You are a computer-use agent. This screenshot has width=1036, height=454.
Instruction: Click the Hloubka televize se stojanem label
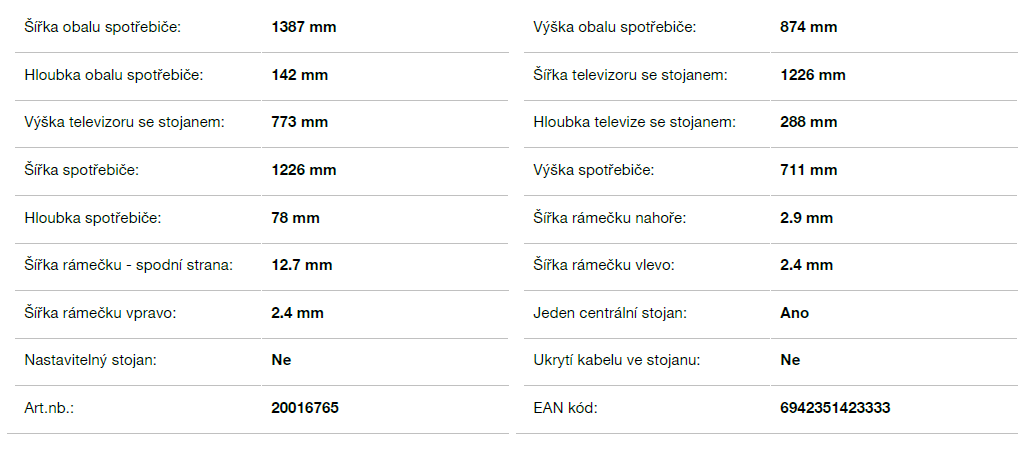[x=634, y=122]
